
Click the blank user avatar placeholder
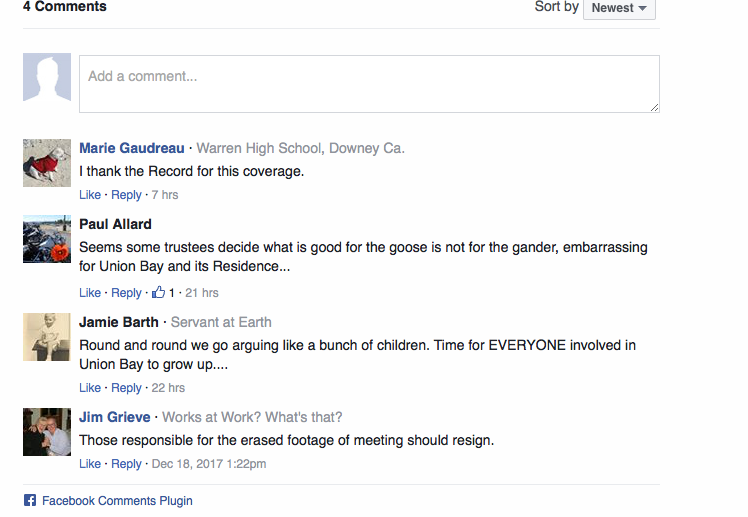click(x=47, y=78)
